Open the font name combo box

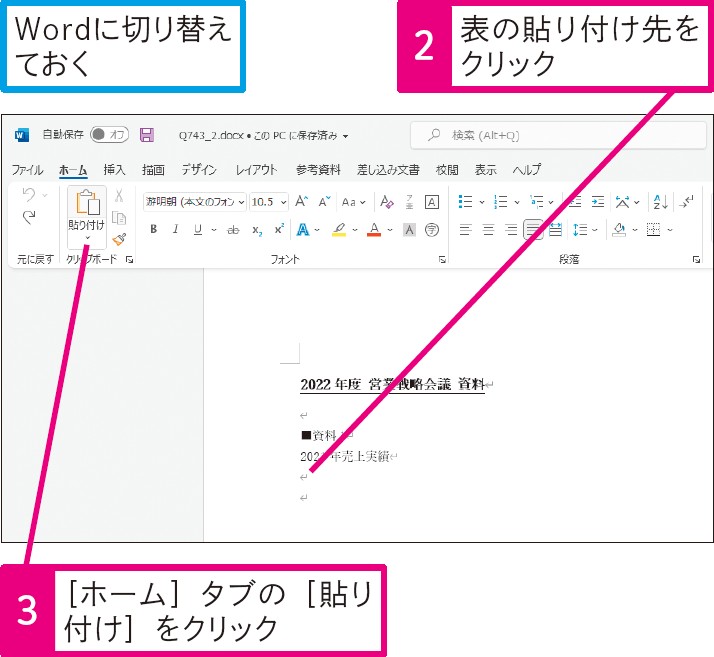tap(195, 202)
